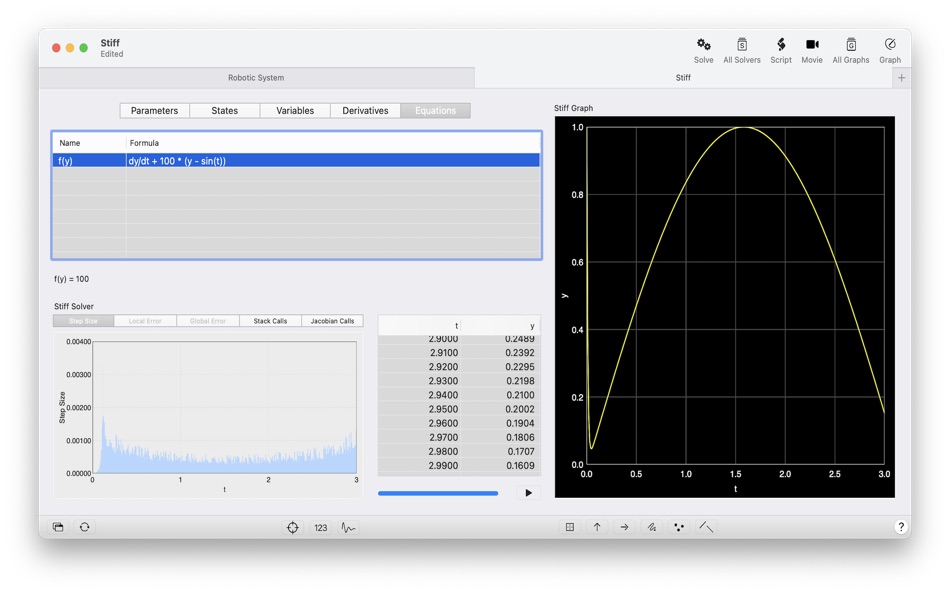Click the Graph toolbar icon
The image size is (950, 594).
pos(889,48)
